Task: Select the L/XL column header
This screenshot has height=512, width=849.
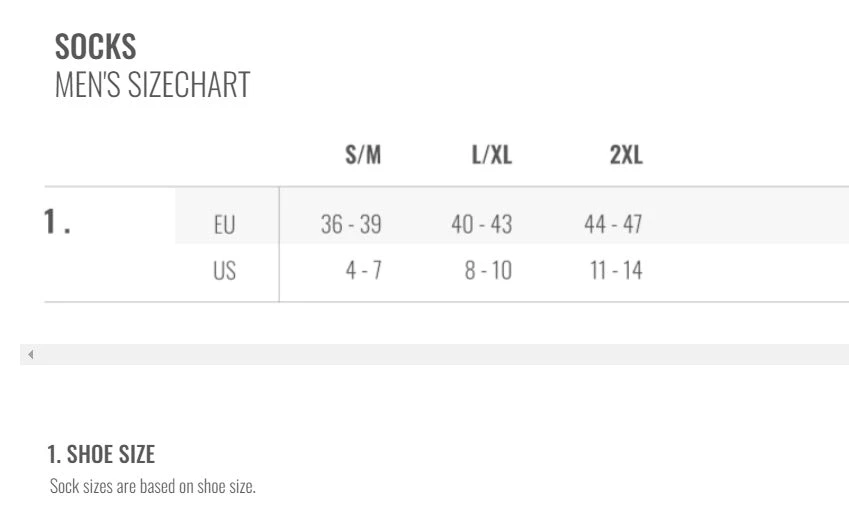Action: click(x=492, y=156)
